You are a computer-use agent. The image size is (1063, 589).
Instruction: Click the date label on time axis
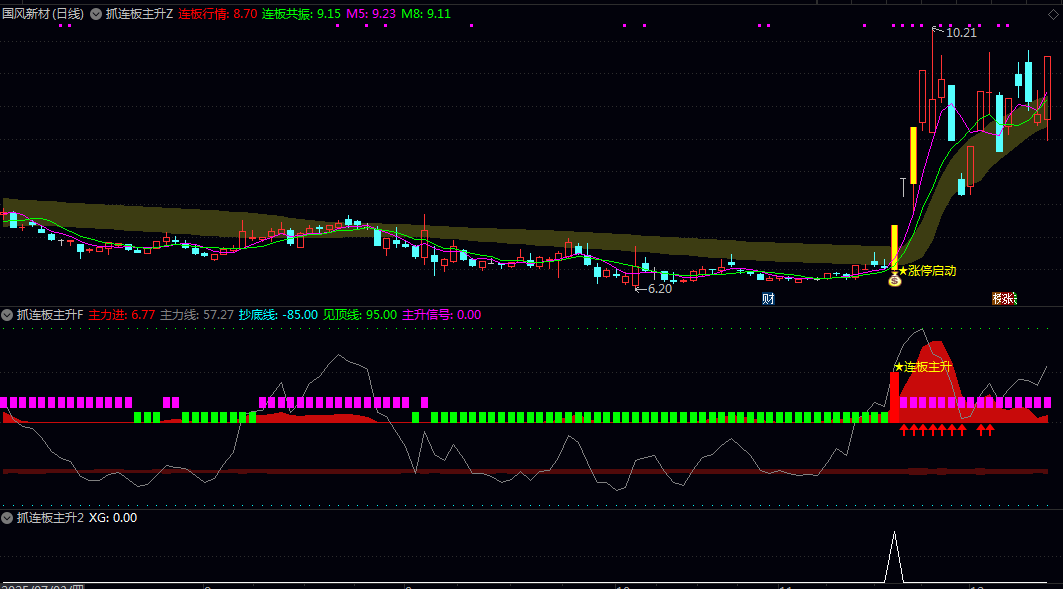(x=42, y=586)
